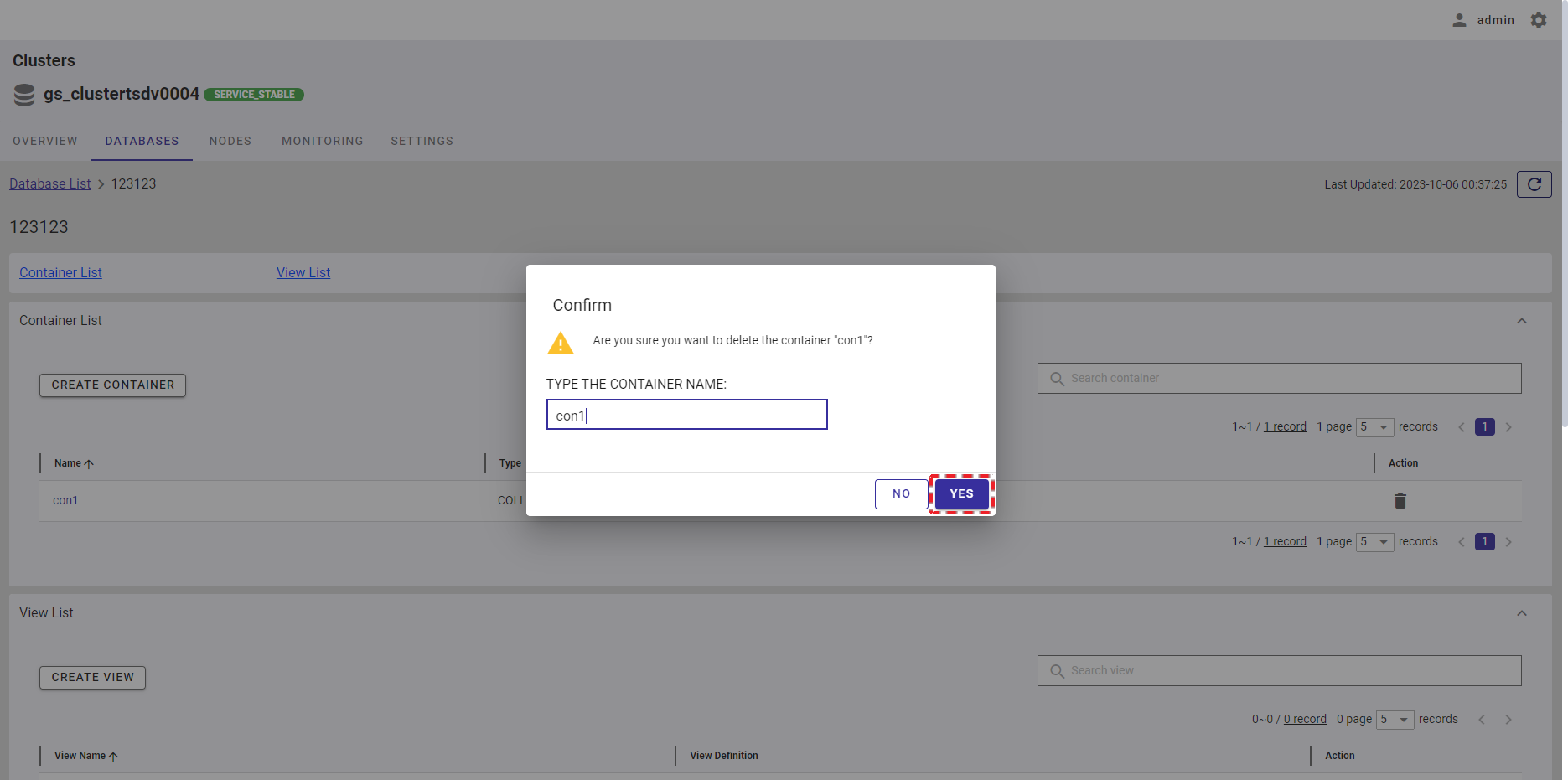This screenshot has height=780, width=1568.
Task: Open top container records-per-page dropdown
Action: click(x=1375, y=427)
